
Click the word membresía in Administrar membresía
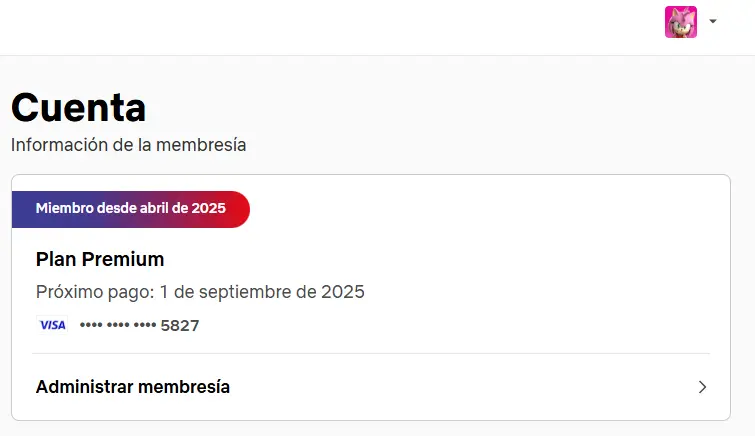pos(184,387)
